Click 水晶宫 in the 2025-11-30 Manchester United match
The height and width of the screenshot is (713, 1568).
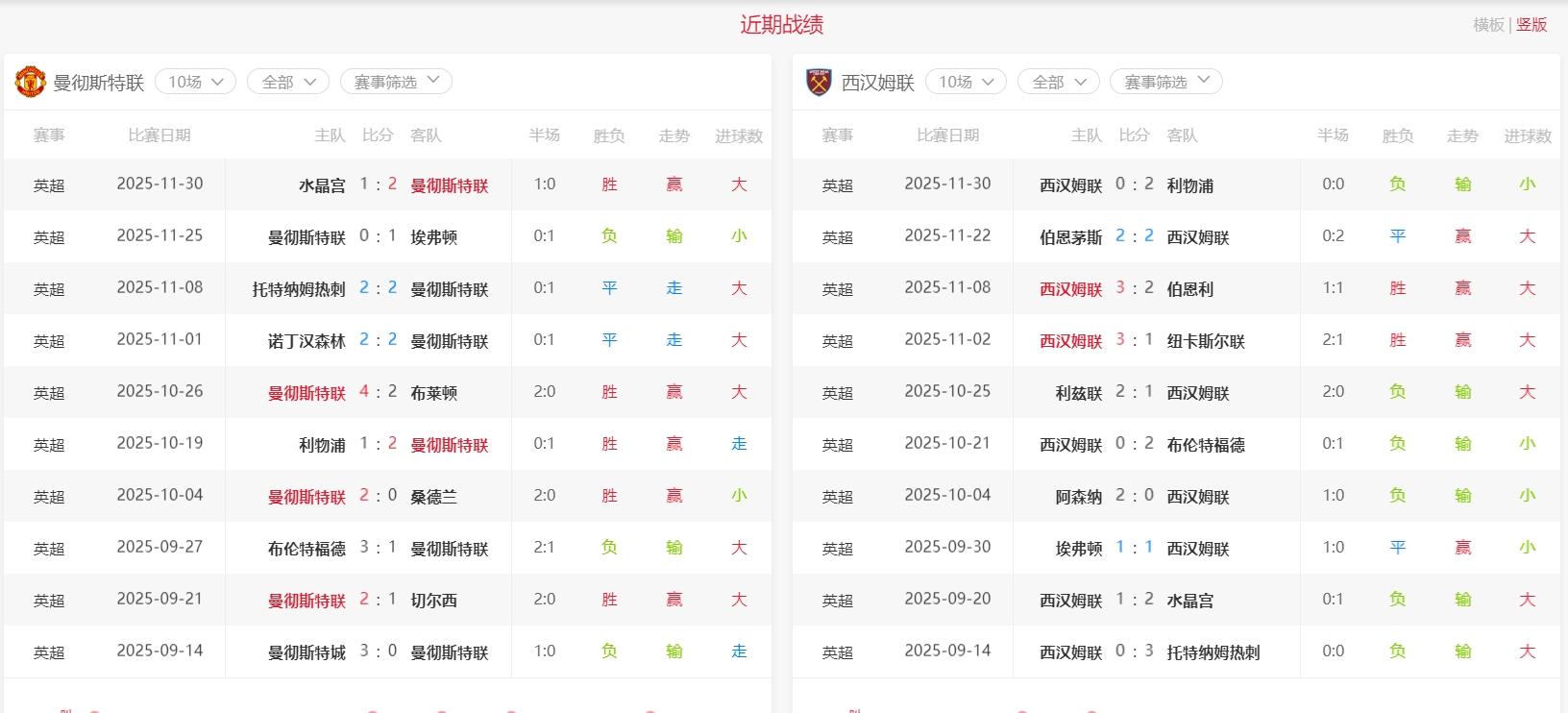click(322, 185)
